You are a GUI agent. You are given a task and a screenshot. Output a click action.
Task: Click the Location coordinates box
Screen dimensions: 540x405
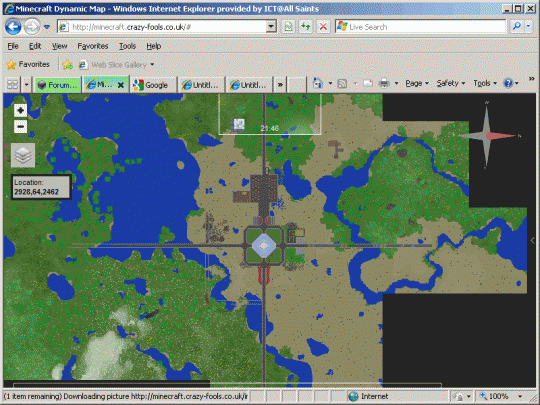click(x=42, y=187)
